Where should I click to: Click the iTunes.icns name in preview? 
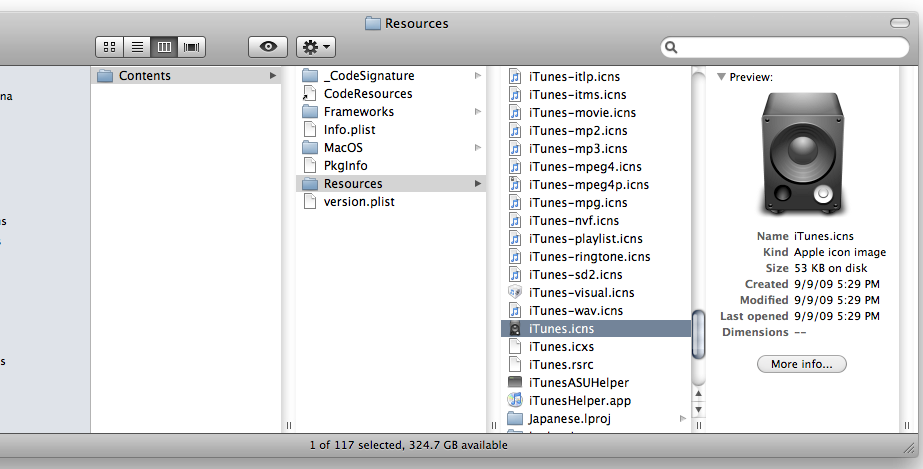click(x=824, y=236)
